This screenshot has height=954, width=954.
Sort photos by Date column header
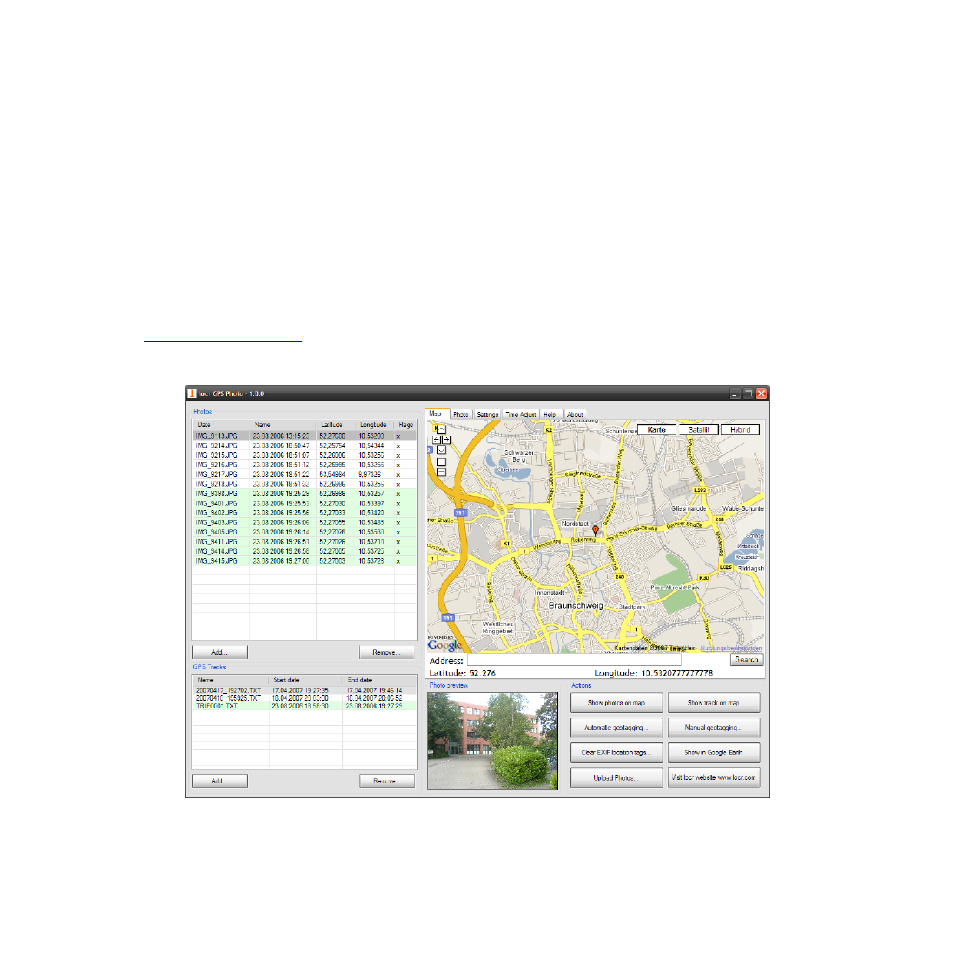(220, 425)
